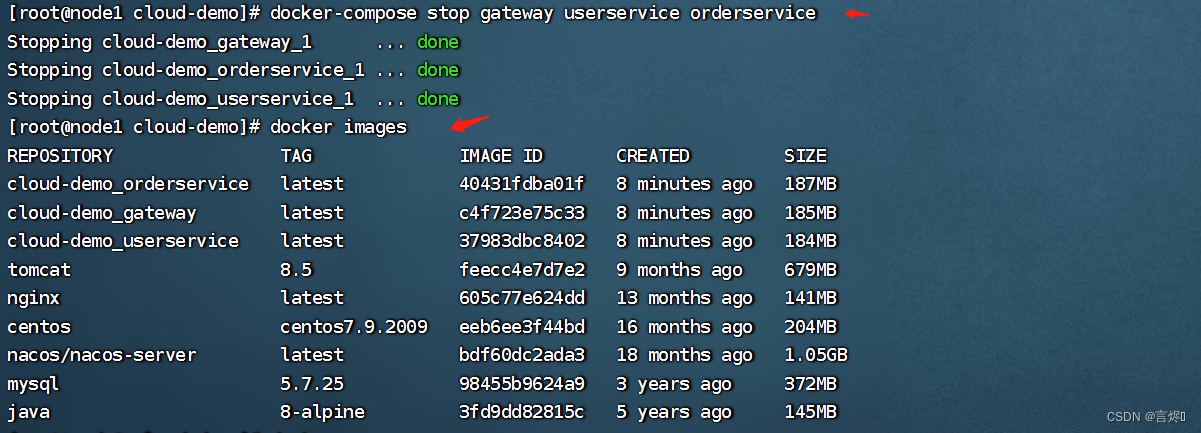1201x433 pixels.
Task: Click the IMAGE ID column header
Action: (x=501, y=156)
